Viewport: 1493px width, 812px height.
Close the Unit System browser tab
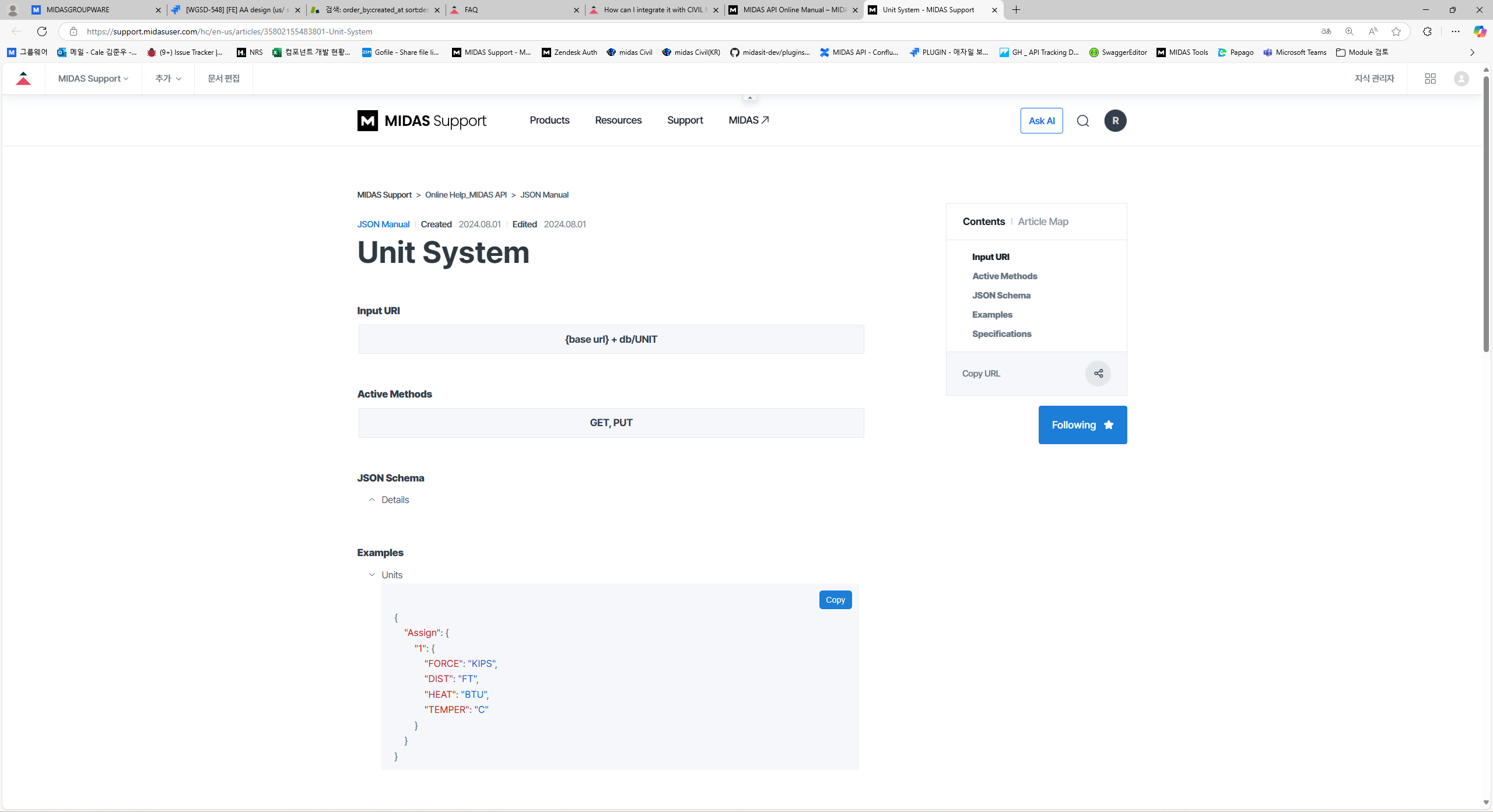(x=994, y=10)
